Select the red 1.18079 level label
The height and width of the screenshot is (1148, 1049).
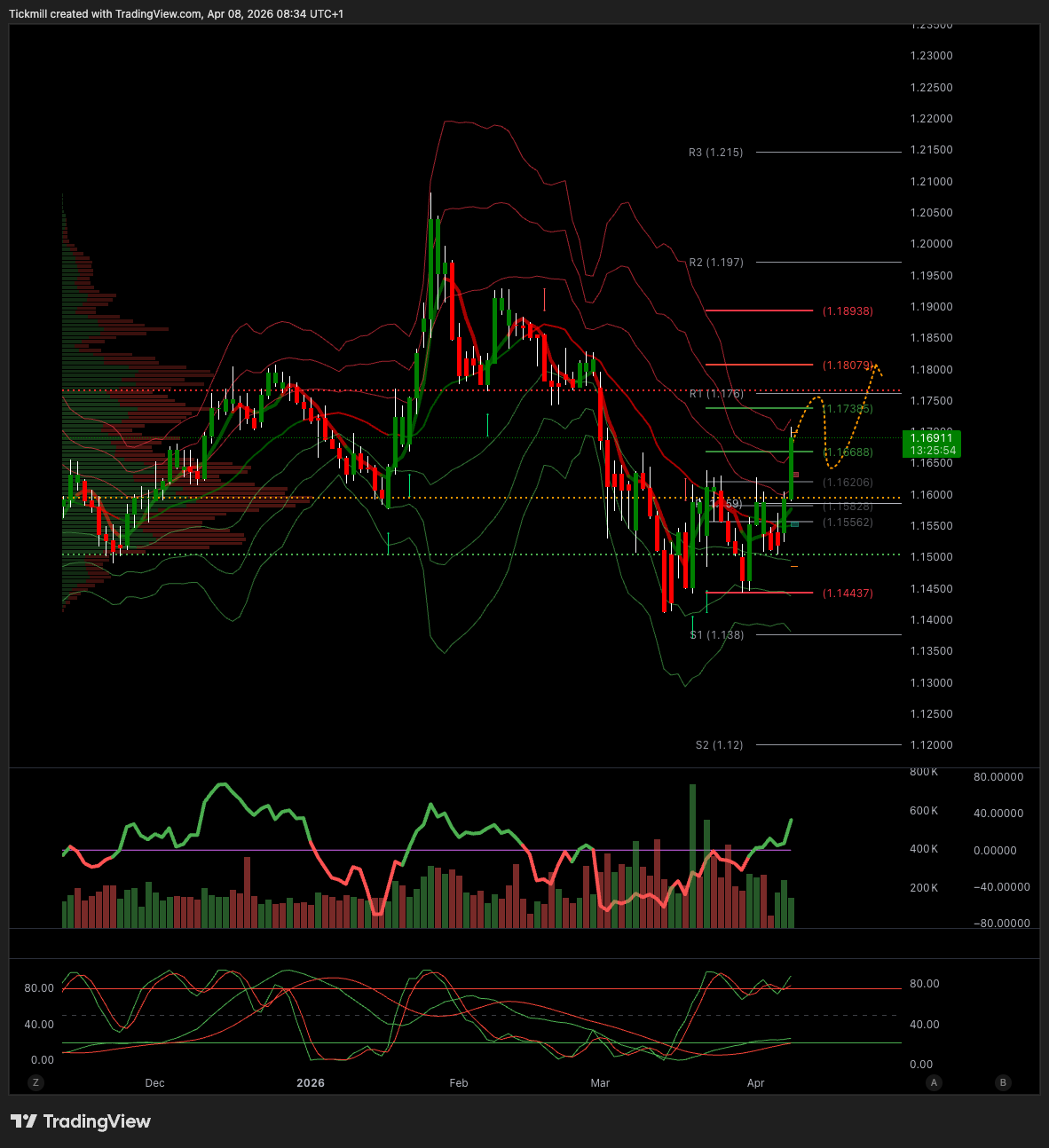[848, 366]
